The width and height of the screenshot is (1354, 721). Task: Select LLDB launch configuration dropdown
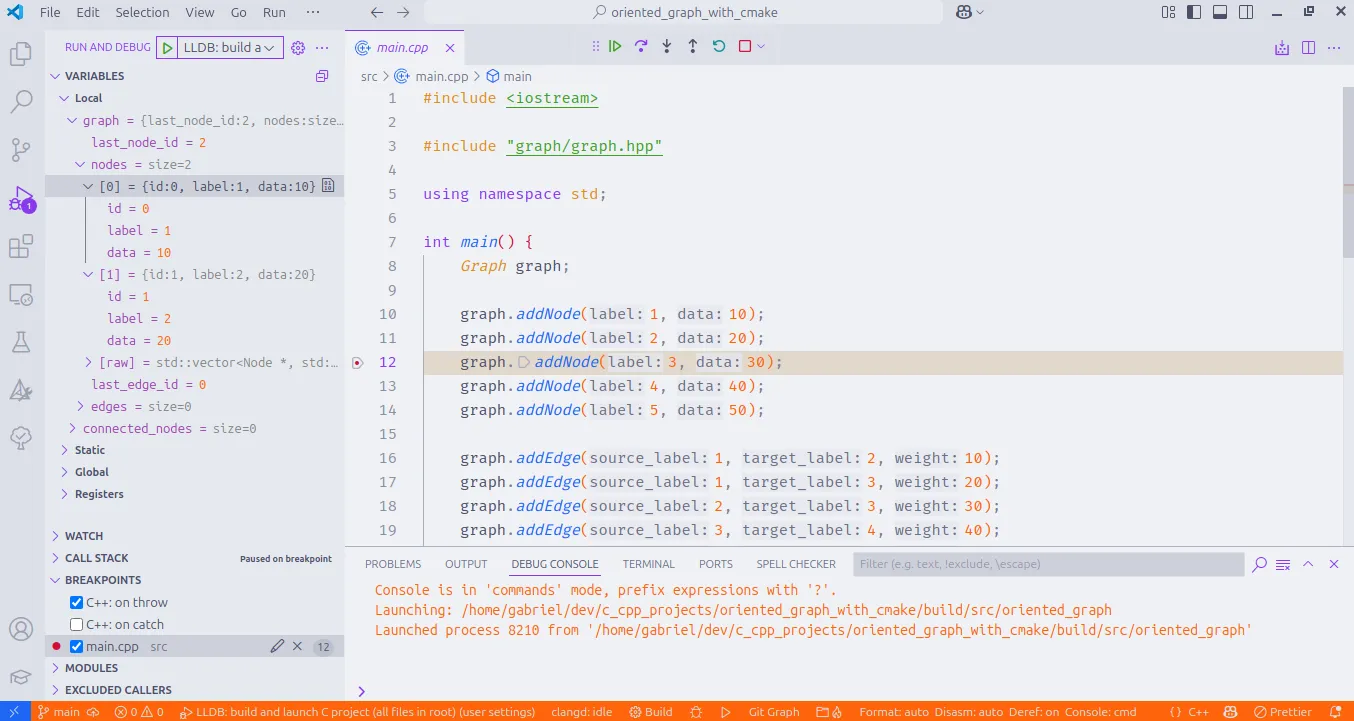[x=229, y=47]
